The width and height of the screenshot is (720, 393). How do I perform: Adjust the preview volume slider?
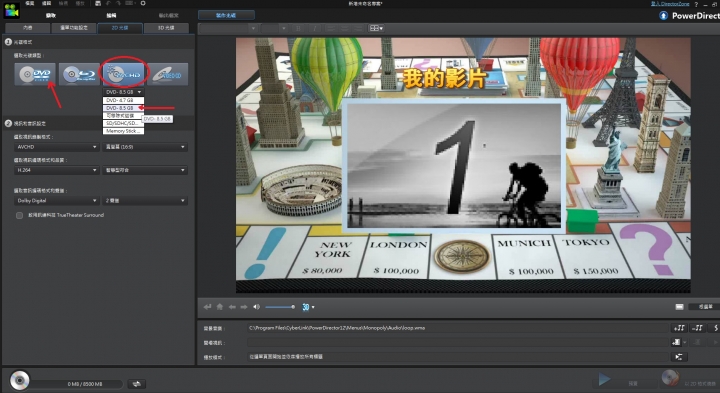click(280, 307)
